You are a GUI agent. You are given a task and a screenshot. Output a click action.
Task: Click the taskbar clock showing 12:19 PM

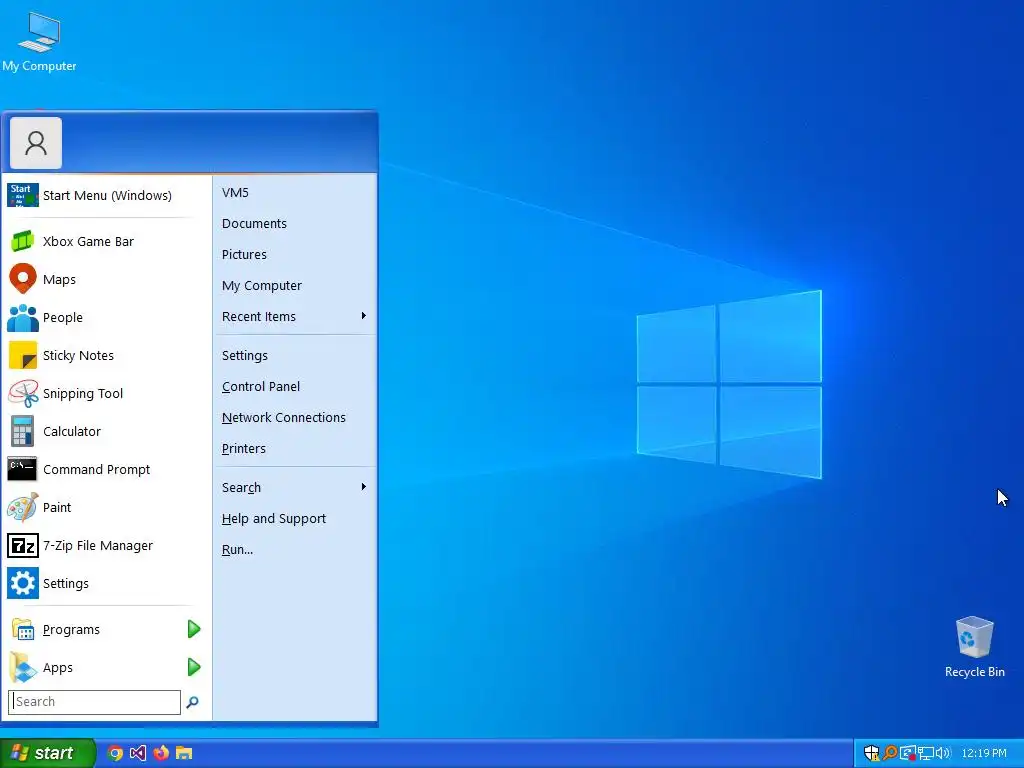984,753
